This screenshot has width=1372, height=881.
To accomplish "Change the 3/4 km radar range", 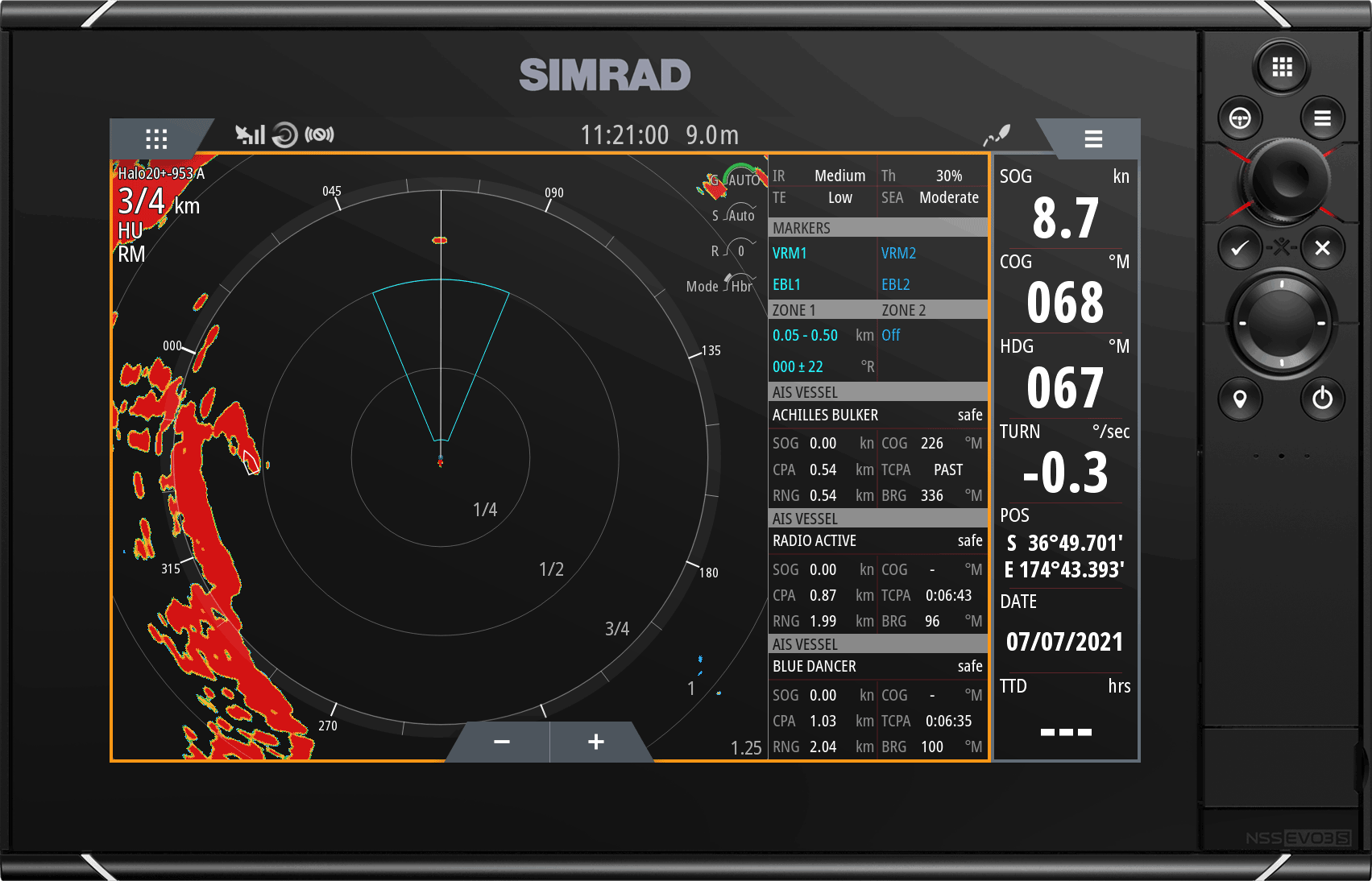I will (x=159, y=202).
